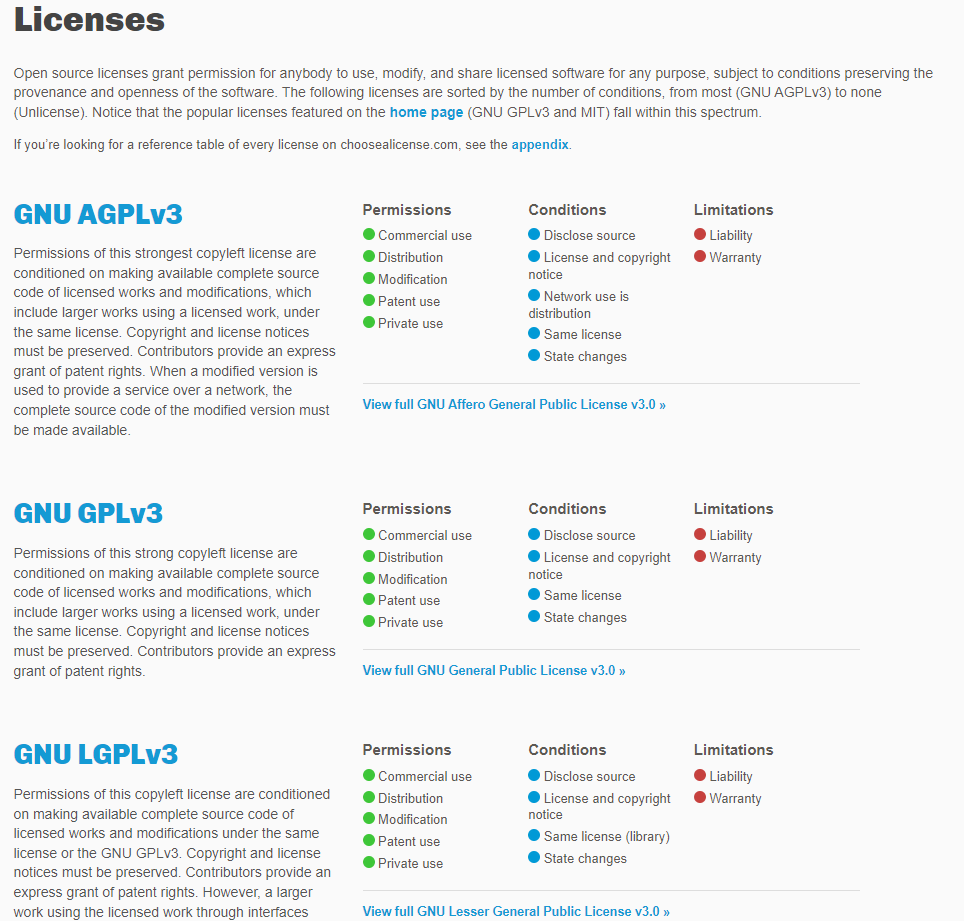View full GNU Lesser General Public License v3.0
Viewport: 964px width, 921px height.
[516, 912]
